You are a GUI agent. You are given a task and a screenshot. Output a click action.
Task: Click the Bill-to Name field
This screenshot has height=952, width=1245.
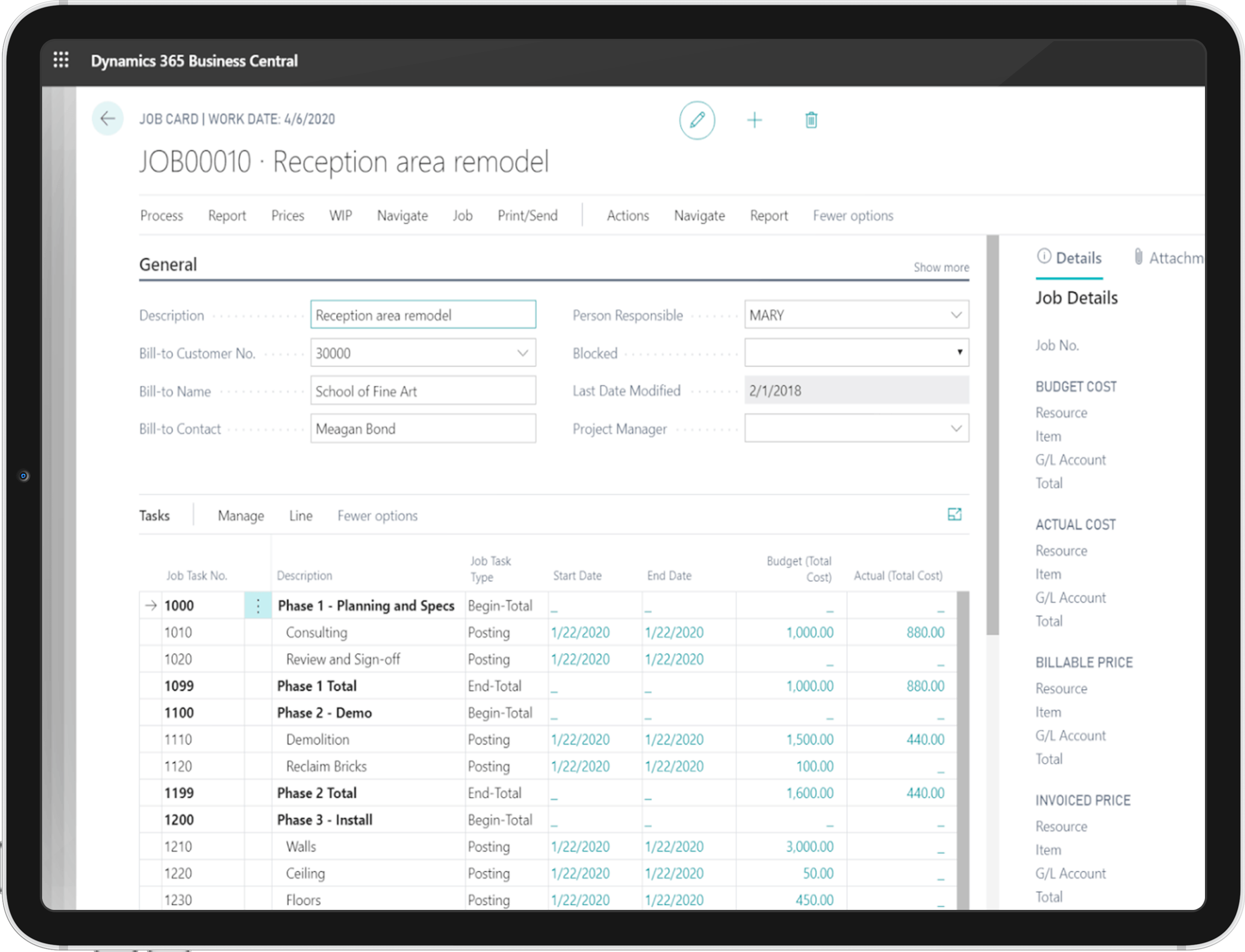423,391
